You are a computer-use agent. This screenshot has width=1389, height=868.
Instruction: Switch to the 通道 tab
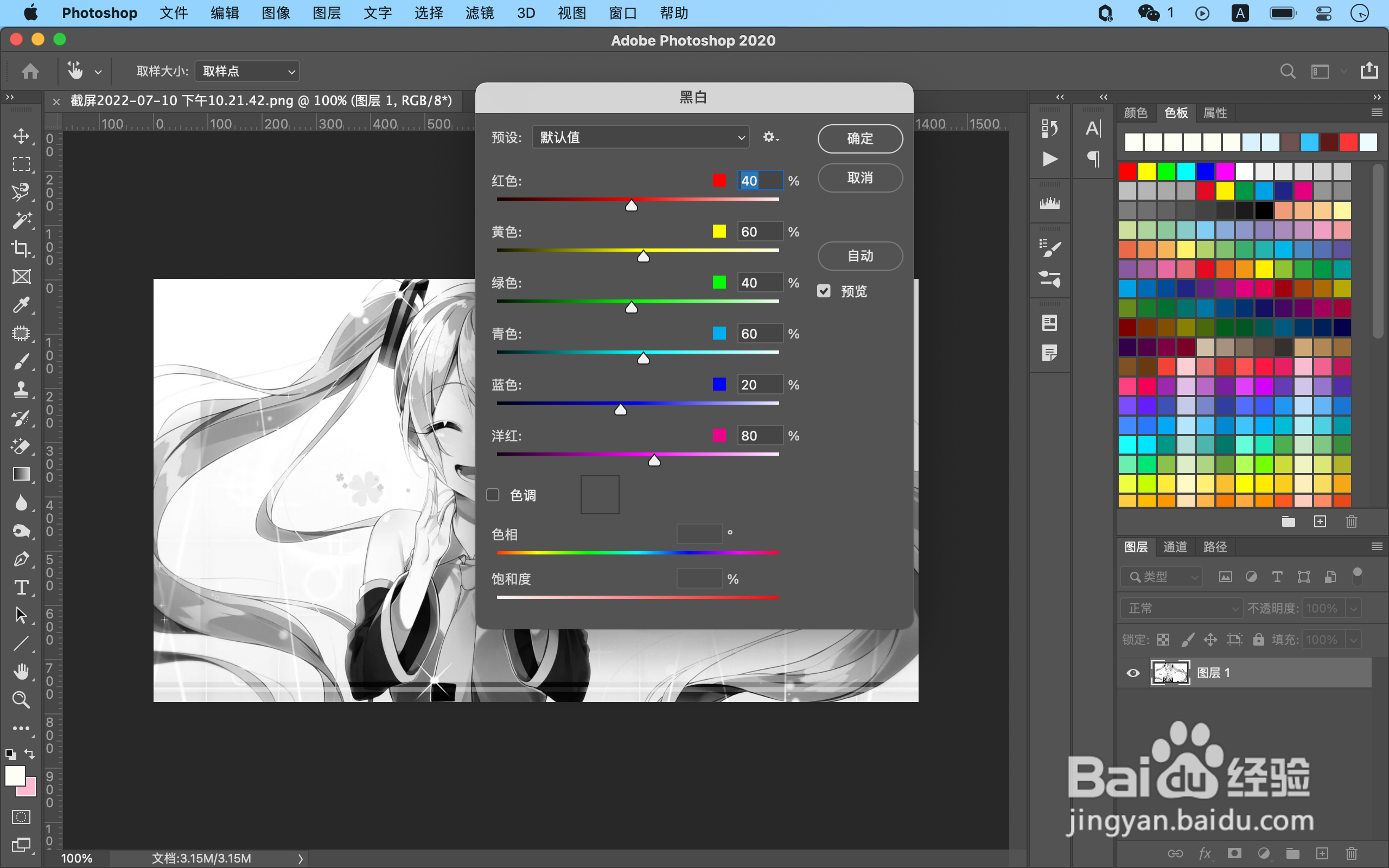tap(1174, 547)
